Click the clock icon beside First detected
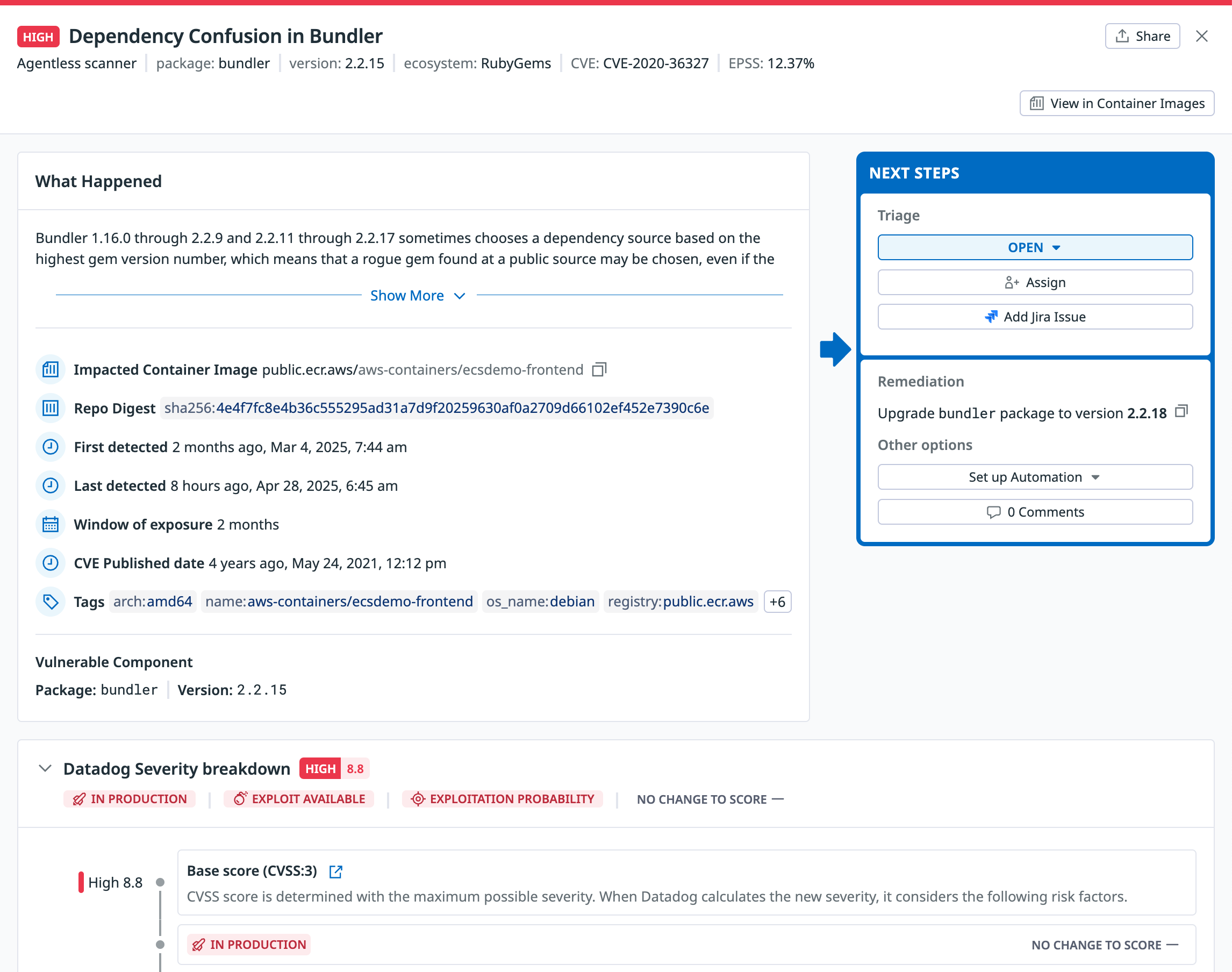This screenshot has width=1232, height=972. point(51,447)
